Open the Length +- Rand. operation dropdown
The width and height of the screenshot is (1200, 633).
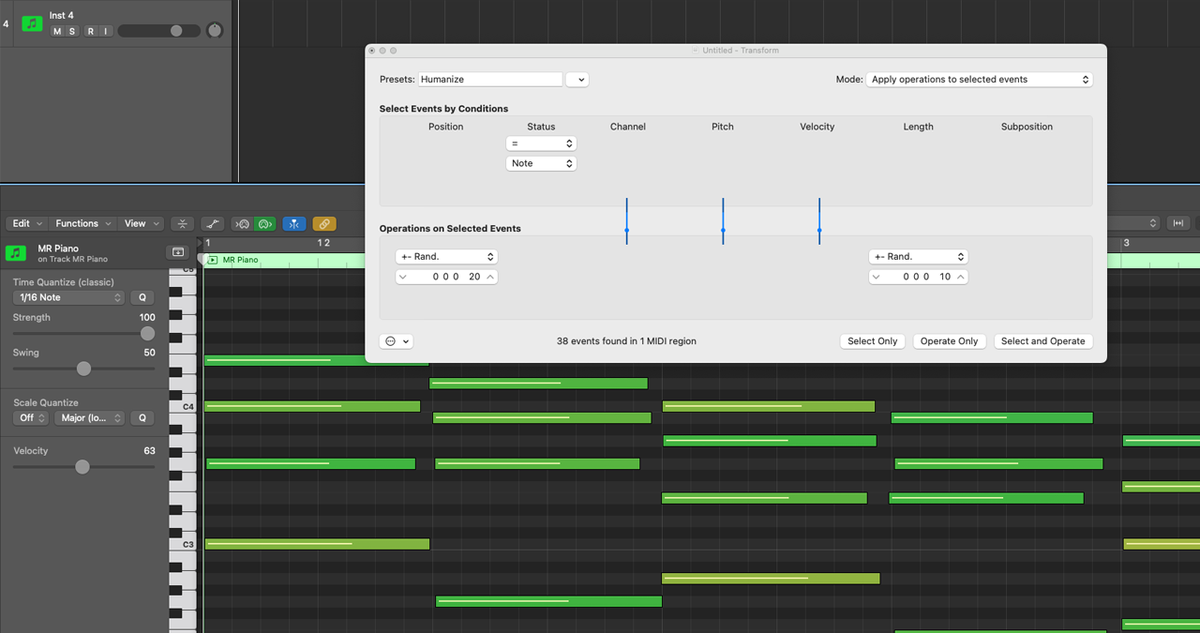[918, 256]
